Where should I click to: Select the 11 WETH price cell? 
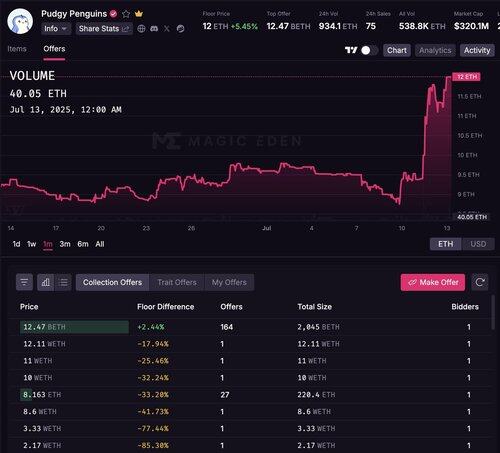click(38, 361)
